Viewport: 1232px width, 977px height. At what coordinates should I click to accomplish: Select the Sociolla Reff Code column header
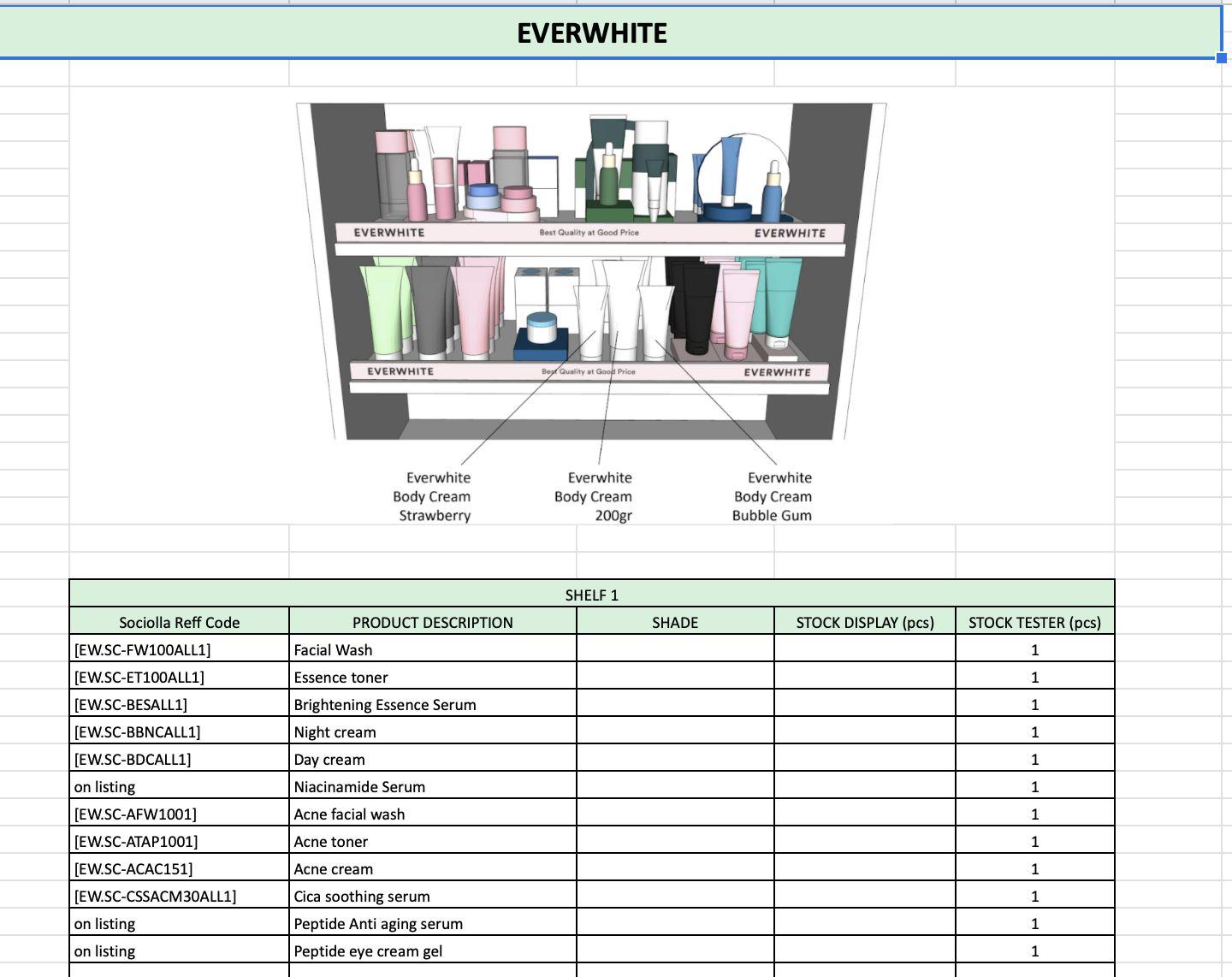(180, 622)
